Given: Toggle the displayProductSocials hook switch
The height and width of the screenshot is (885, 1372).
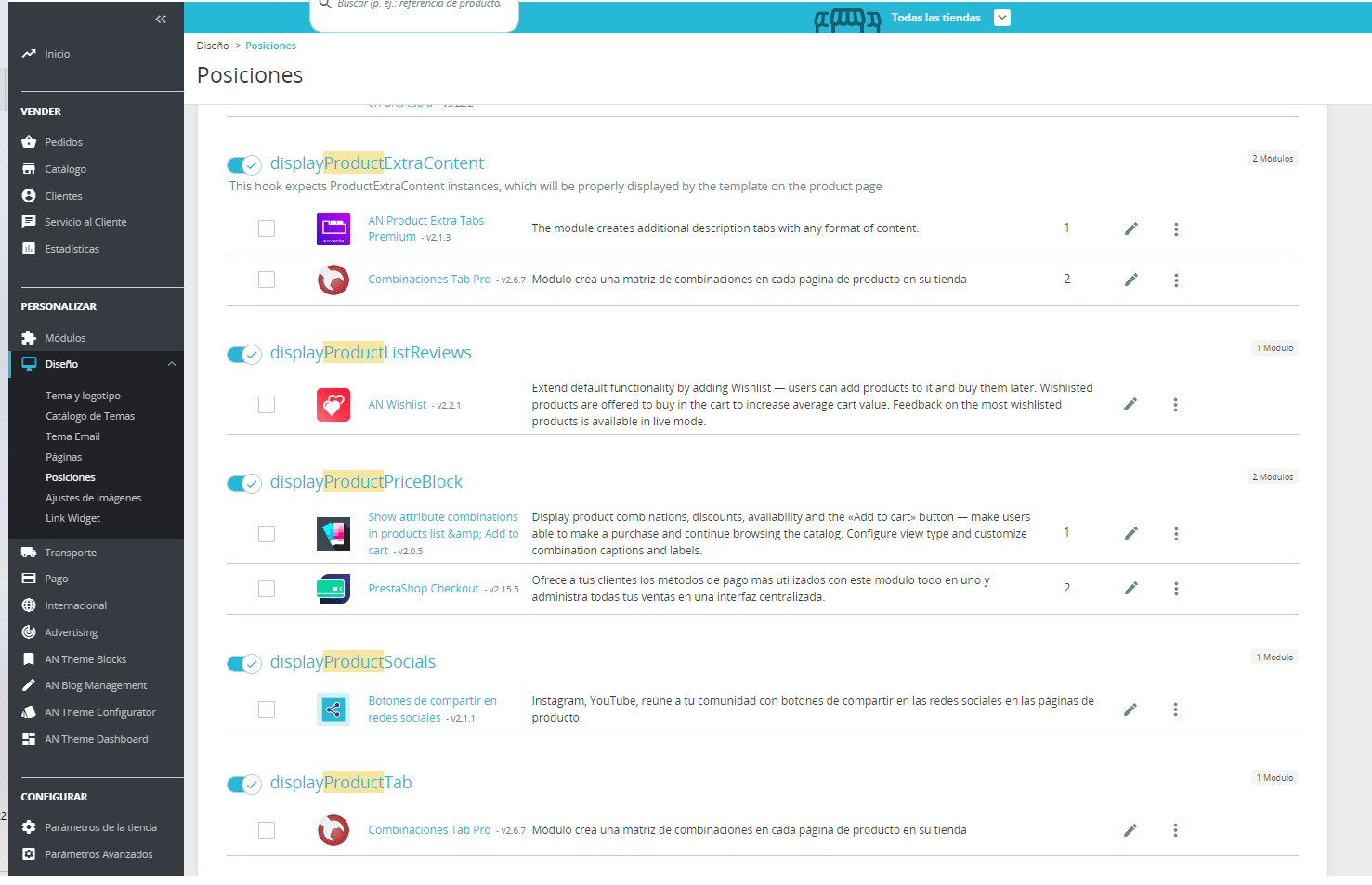Looking at the screenshot, I should point(244,664).
